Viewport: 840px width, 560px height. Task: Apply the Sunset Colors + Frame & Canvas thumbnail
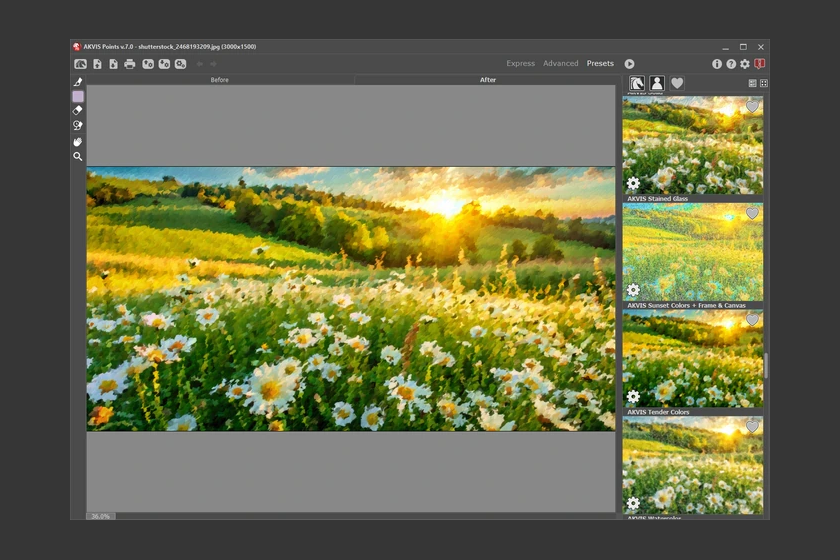693,359
